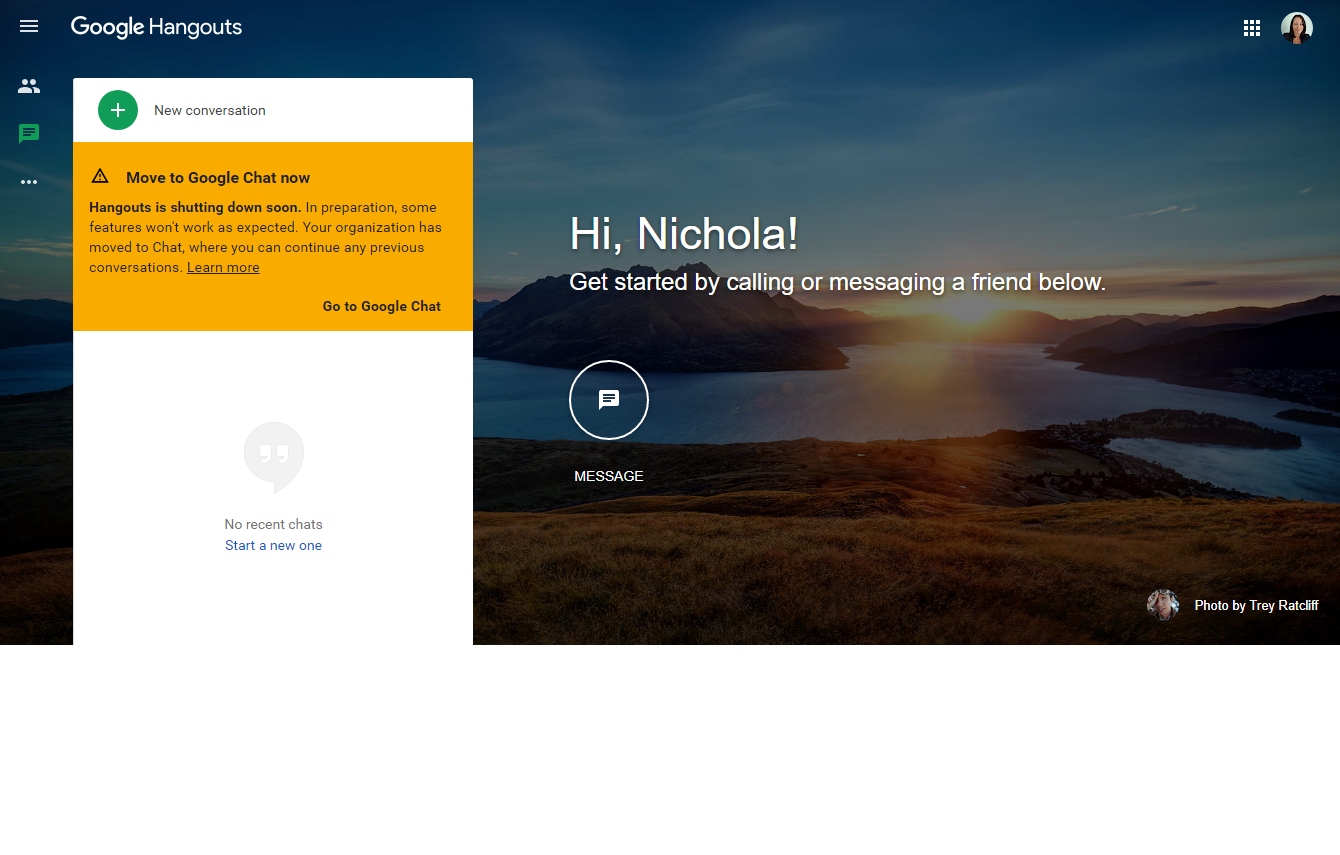Screen dimensions: 1340x855
Task: Click Trey Ratcliff's photographer avatar
Action: tap(1163, 605)
